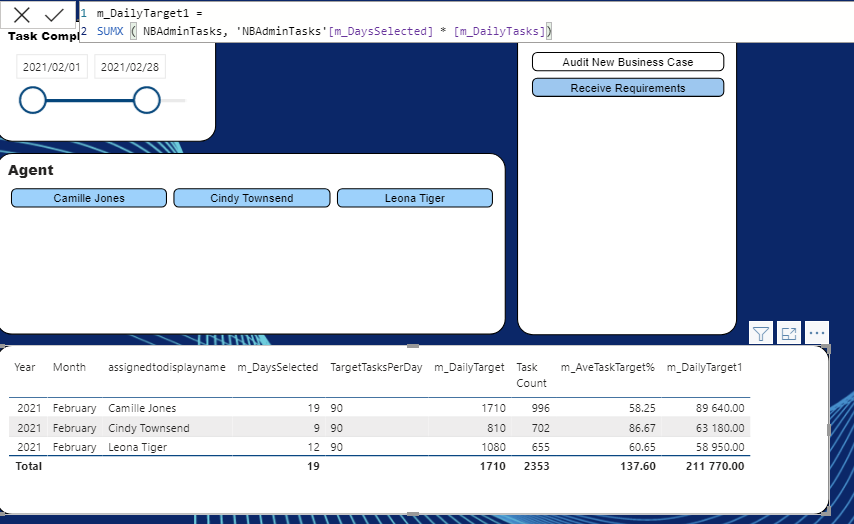
Task: Sort by m_AveTaskTarget% column header
Action: 607,368
